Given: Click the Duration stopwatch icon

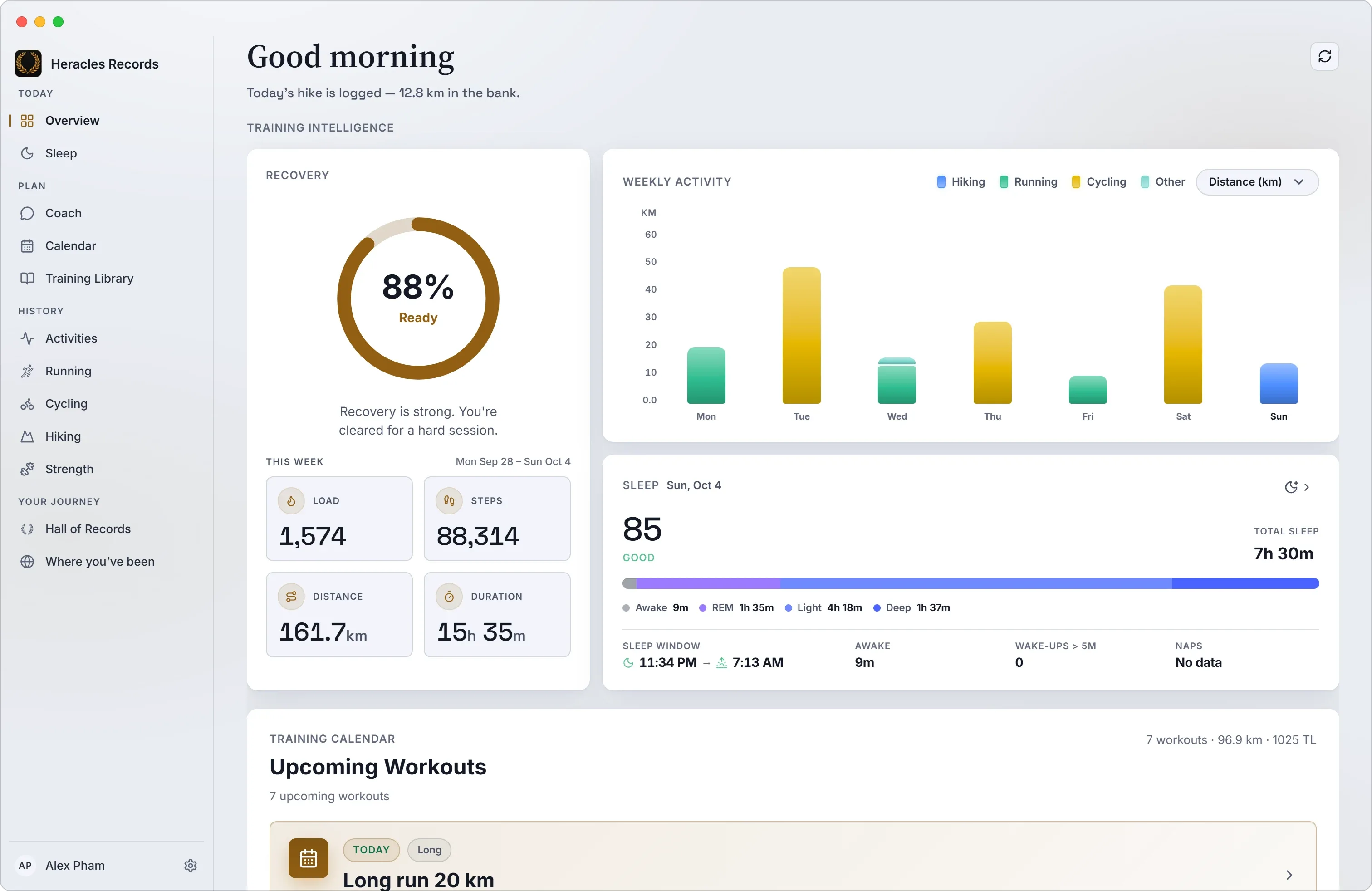Looking at the screenshot, I should [449, 597].
